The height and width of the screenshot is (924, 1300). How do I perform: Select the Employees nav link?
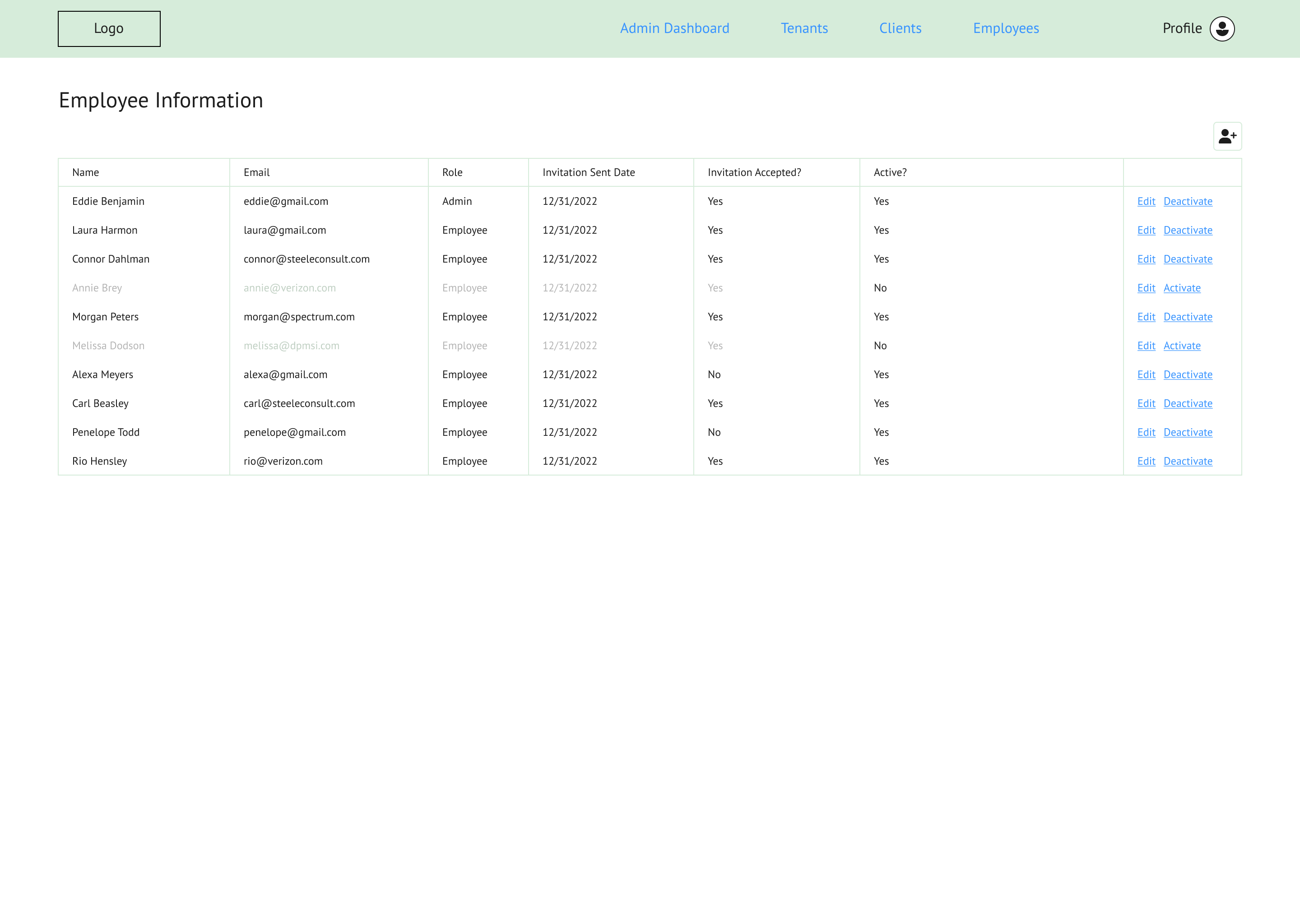pyautogui.click(x=1006, y=28)
